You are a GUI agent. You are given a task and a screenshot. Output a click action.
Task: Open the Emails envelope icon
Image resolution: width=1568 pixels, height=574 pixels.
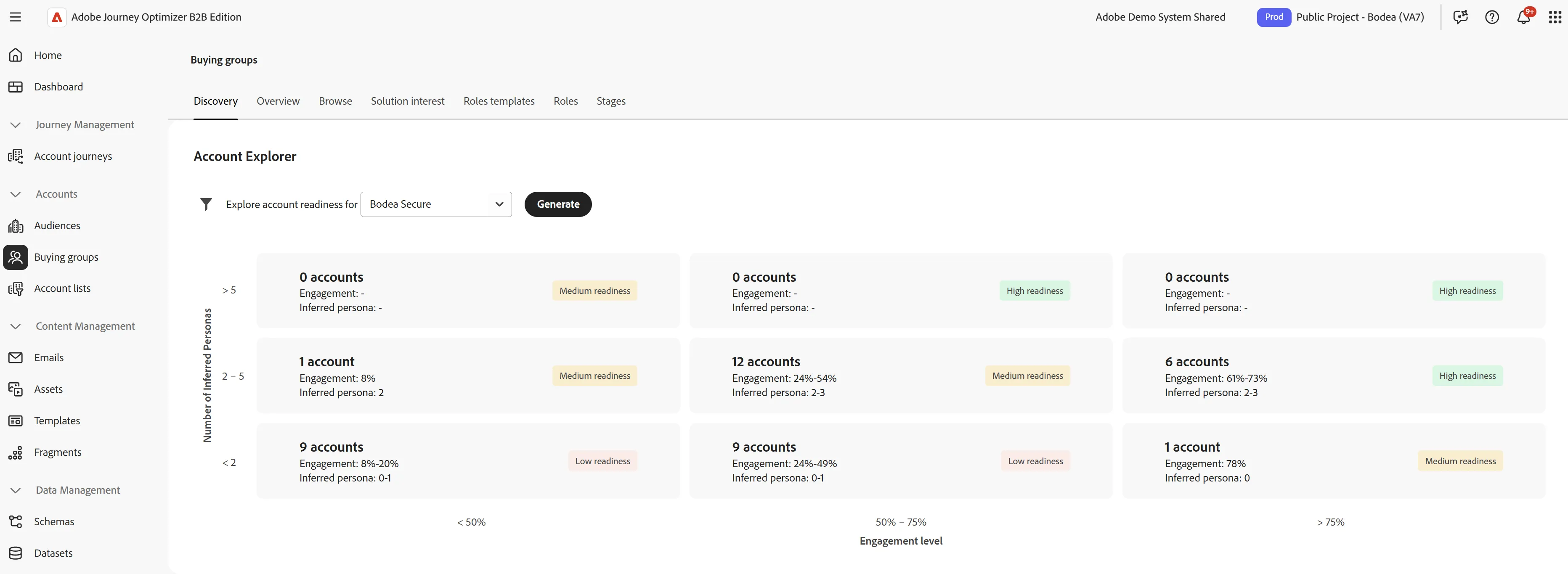pos(16,358)
